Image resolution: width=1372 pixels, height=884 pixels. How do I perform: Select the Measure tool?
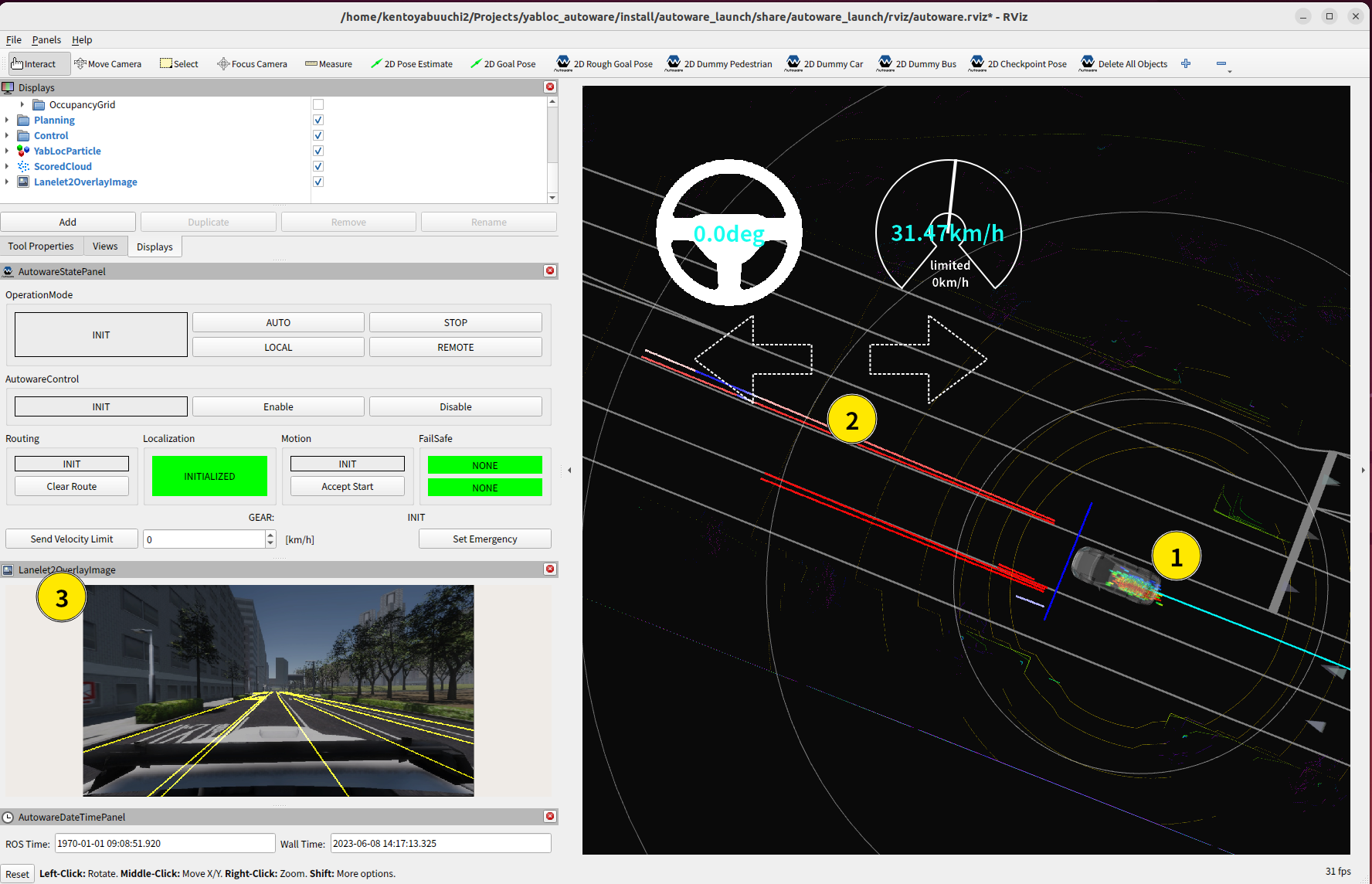pos(328,63)
